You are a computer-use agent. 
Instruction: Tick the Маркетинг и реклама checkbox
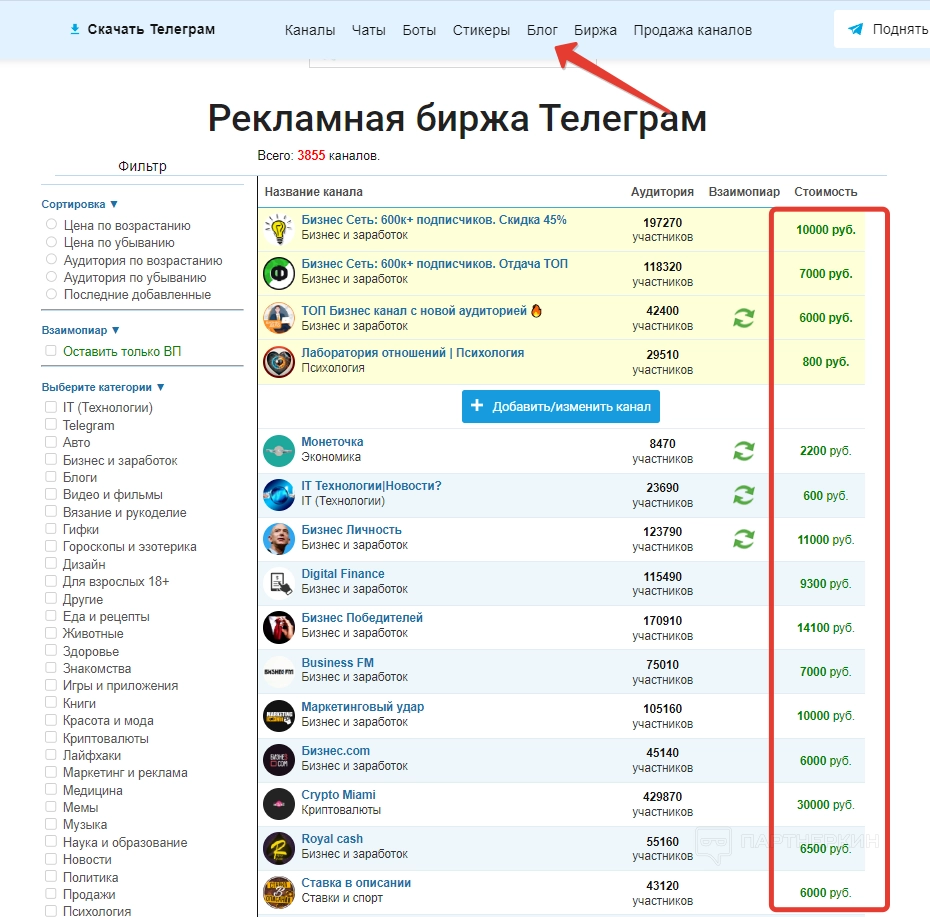51,772
